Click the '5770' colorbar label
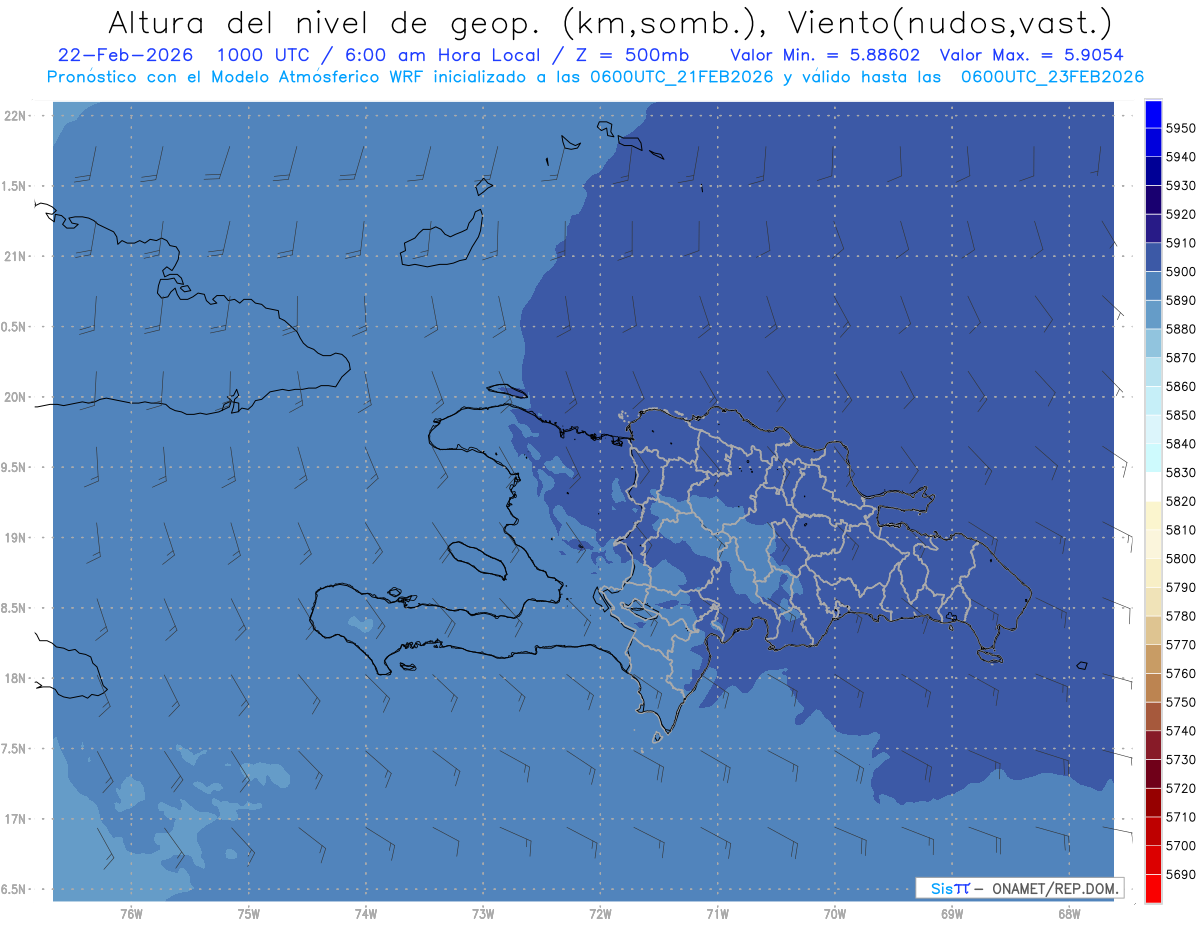Viewport: 1200px width, 927px height. point(1180,645)
